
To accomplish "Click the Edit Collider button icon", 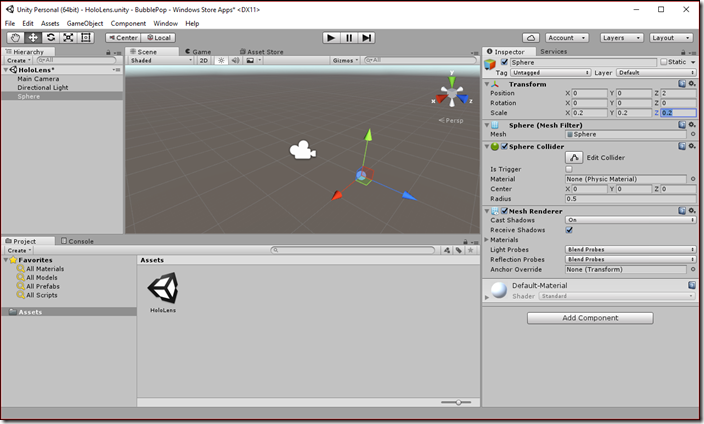I will tap(574, 157).
